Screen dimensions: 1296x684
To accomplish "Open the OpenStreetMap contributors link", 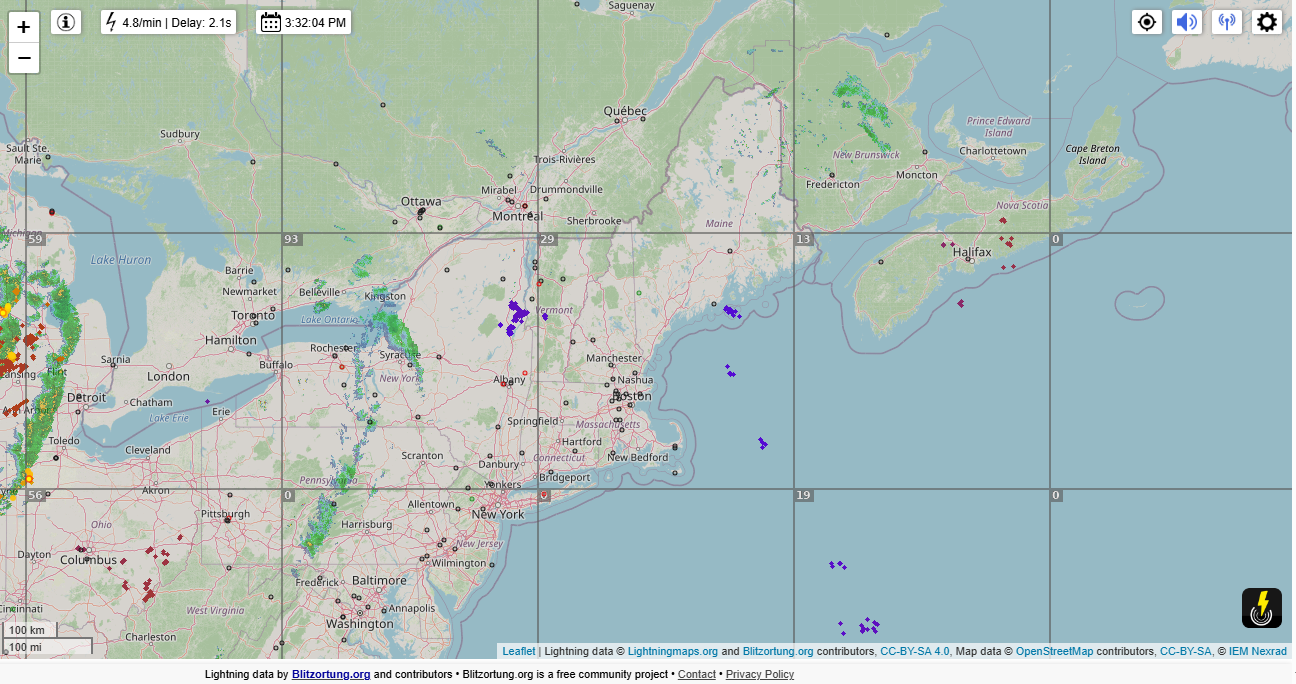I will click(1054, 651).
